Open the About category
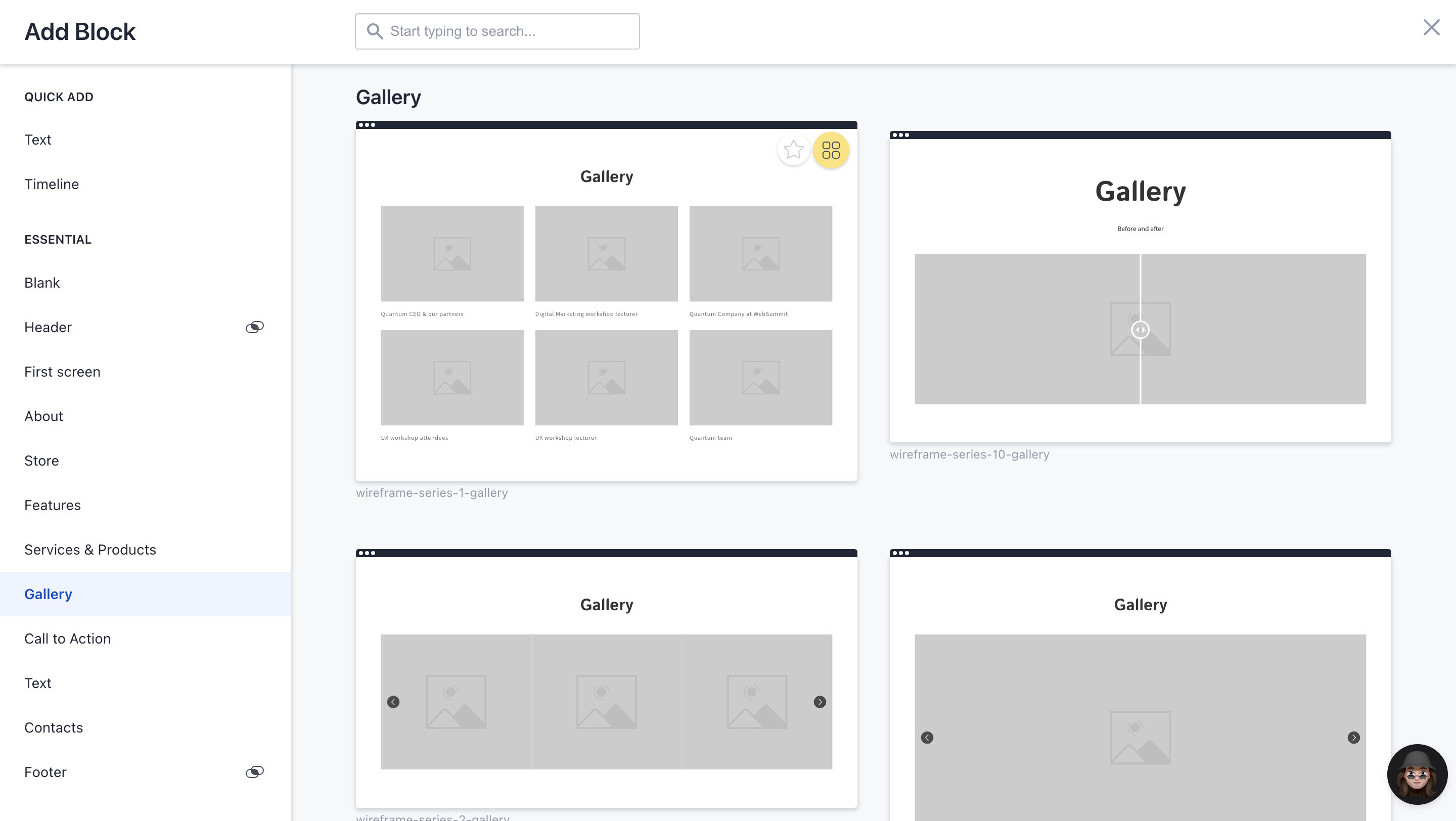This screenshot has height=821, width=1456. (145, 416)
